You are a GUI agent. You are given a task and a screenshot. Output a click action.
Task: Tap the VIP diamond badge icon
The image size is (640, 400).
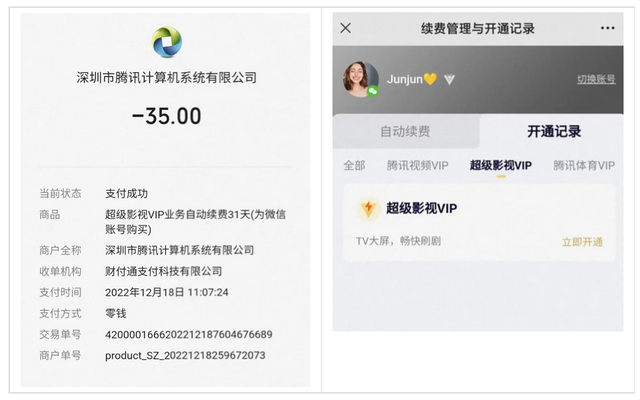[449, 79]
